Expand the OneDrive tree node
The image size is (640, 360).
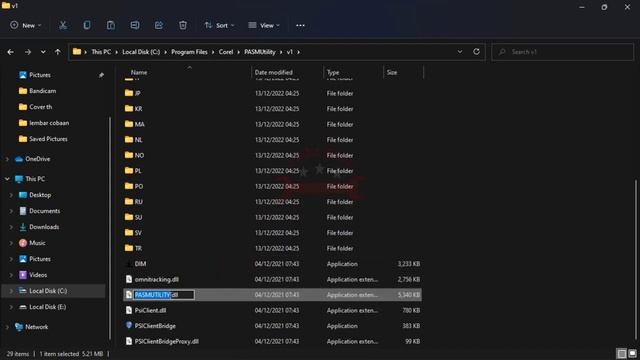(7, 159)
